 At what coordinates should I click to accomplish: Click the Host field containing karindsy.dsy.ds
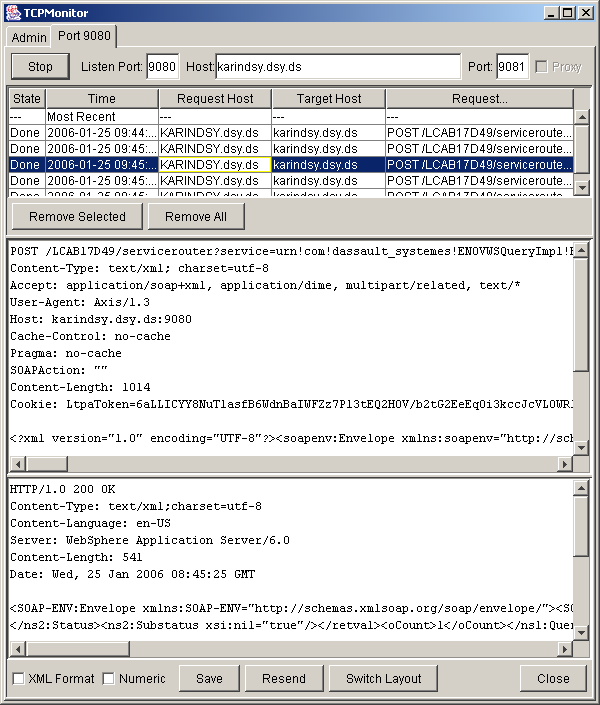point(338,67)
